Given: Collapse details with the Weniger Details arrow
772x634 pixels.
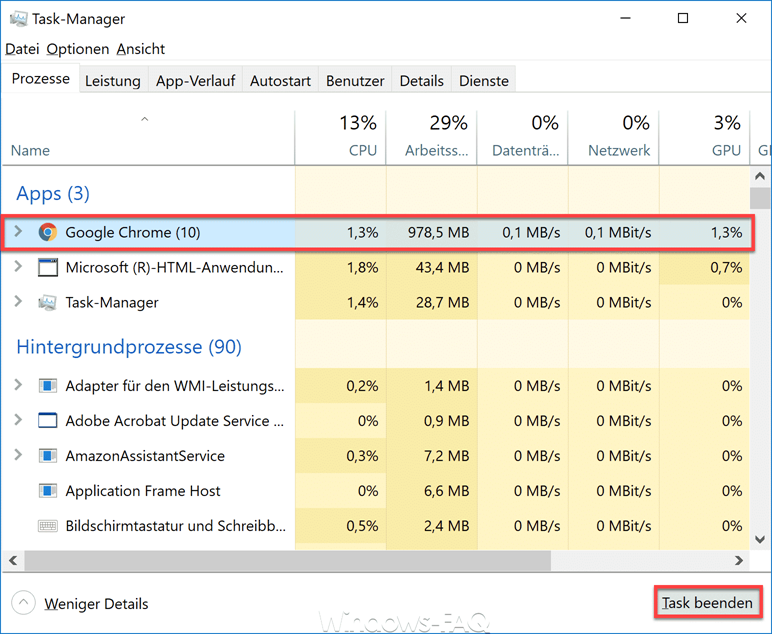Looking at the screenshot, I should (24, 603).
